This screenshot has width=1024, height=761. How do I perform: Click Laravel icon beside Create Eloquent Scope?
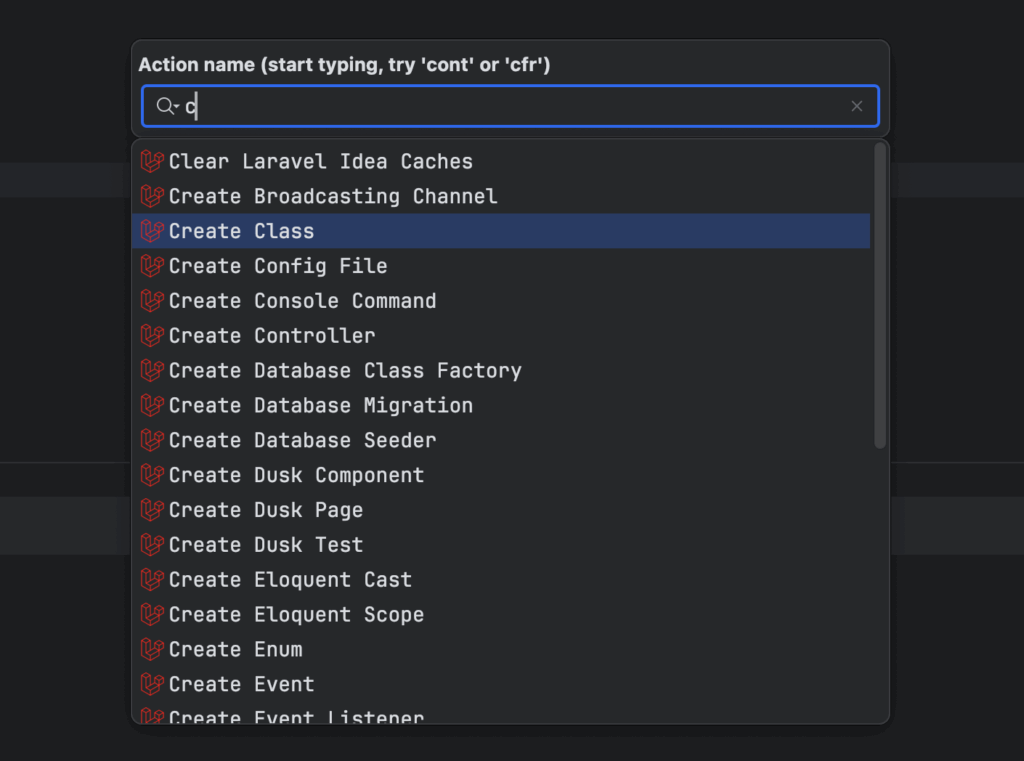[152, 614]
